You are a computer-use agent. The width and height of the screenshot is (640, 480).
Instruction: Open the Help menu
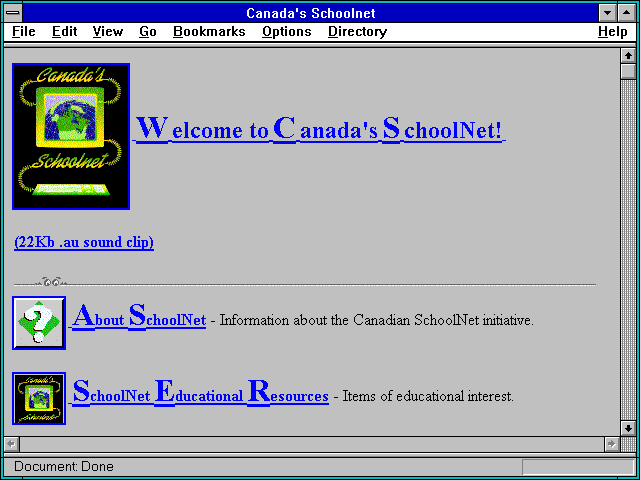[613, 31]
